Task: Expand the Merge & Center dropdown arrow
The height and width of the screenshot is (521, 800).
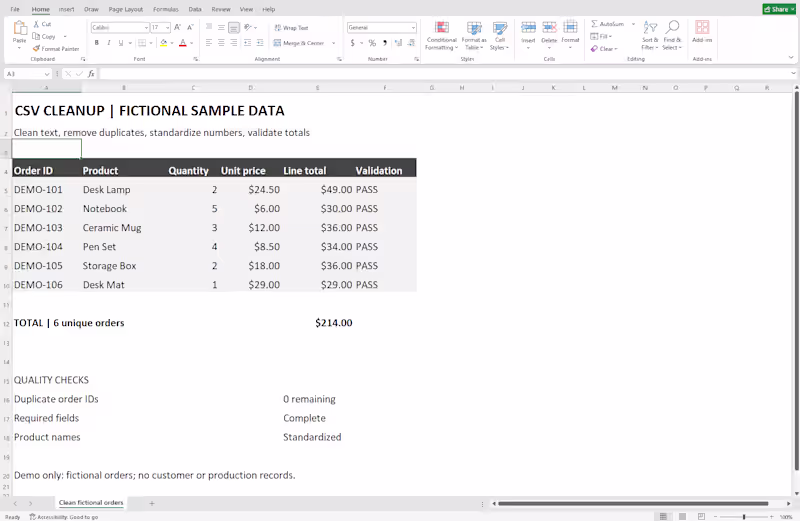Action: pyautogui.click(x=334, y=43)
